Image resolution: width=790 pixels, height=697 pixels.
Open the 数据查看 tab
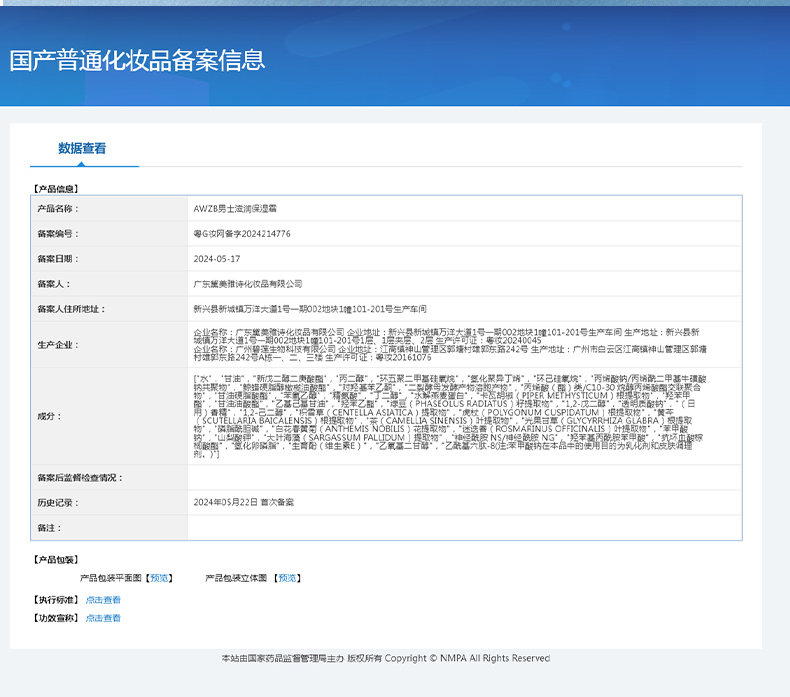[x=82, y=149]
